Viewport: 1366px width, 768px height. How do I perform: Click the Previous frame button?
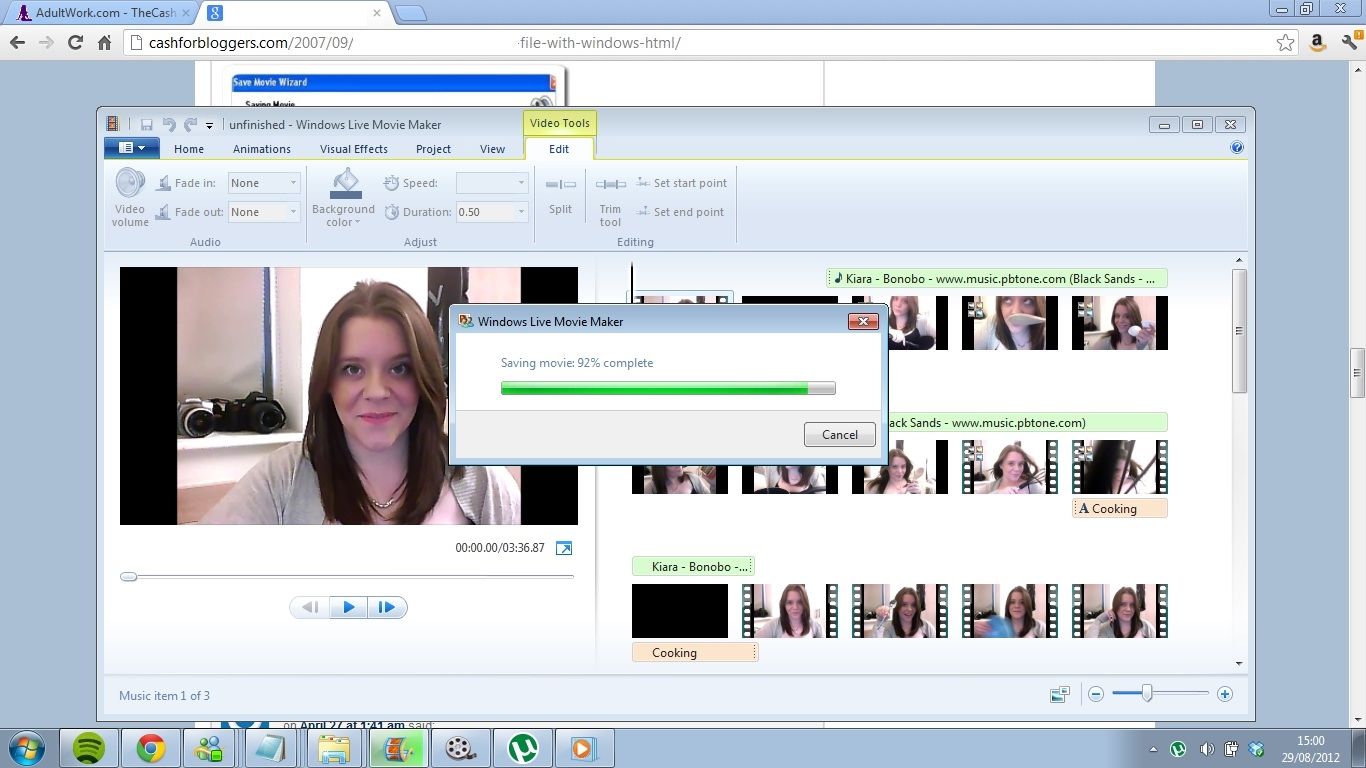point(310,607)
